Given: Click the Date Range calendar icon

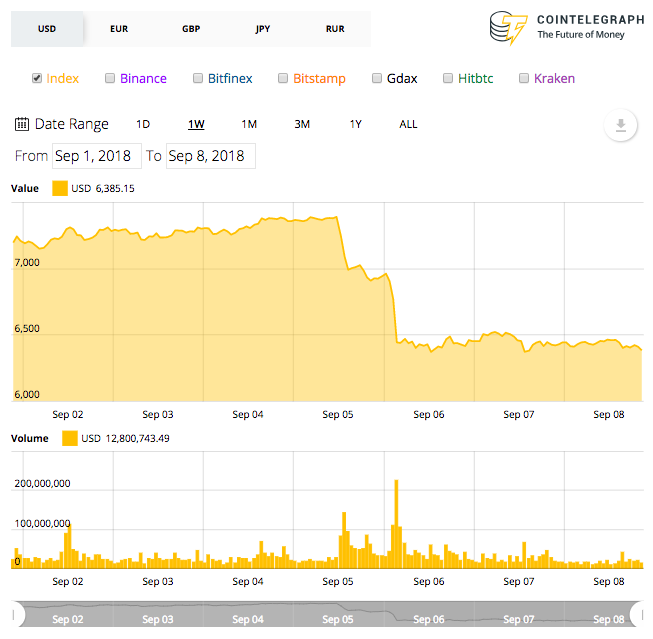Looking at the screenshot, I should tap(22, 124).
